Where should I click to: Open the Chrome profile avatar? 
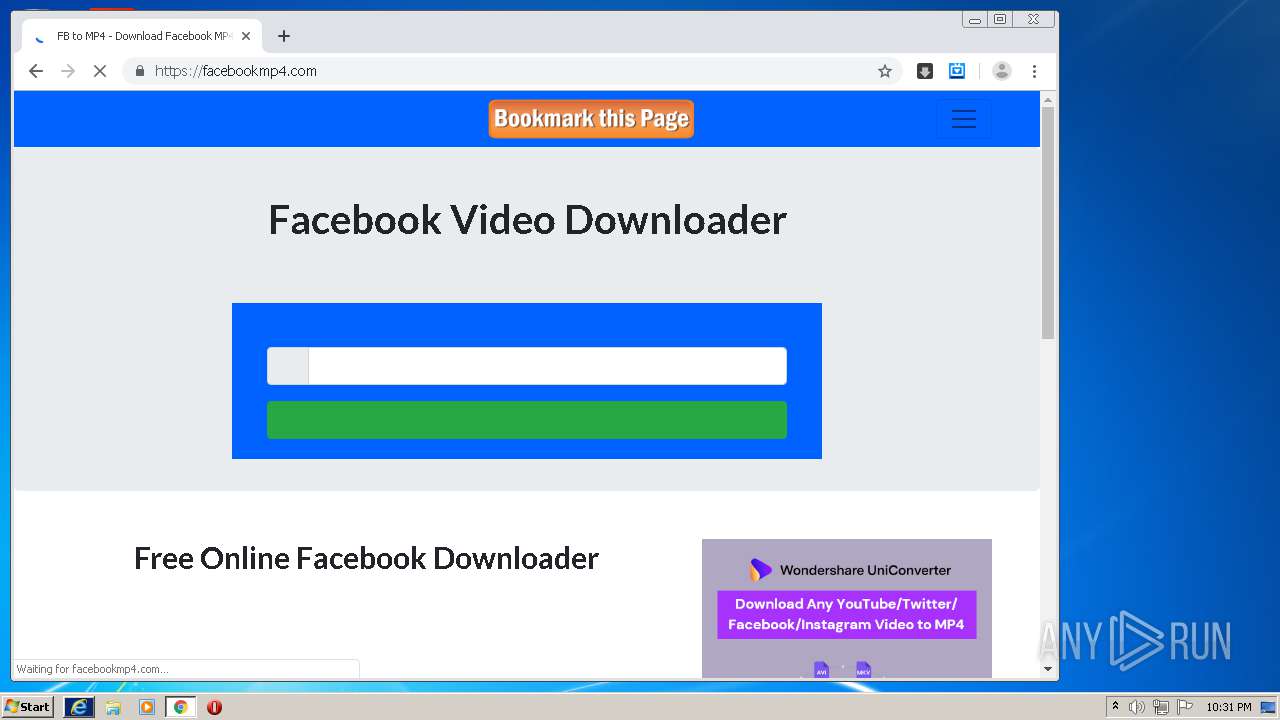[x=1002, y=71]
